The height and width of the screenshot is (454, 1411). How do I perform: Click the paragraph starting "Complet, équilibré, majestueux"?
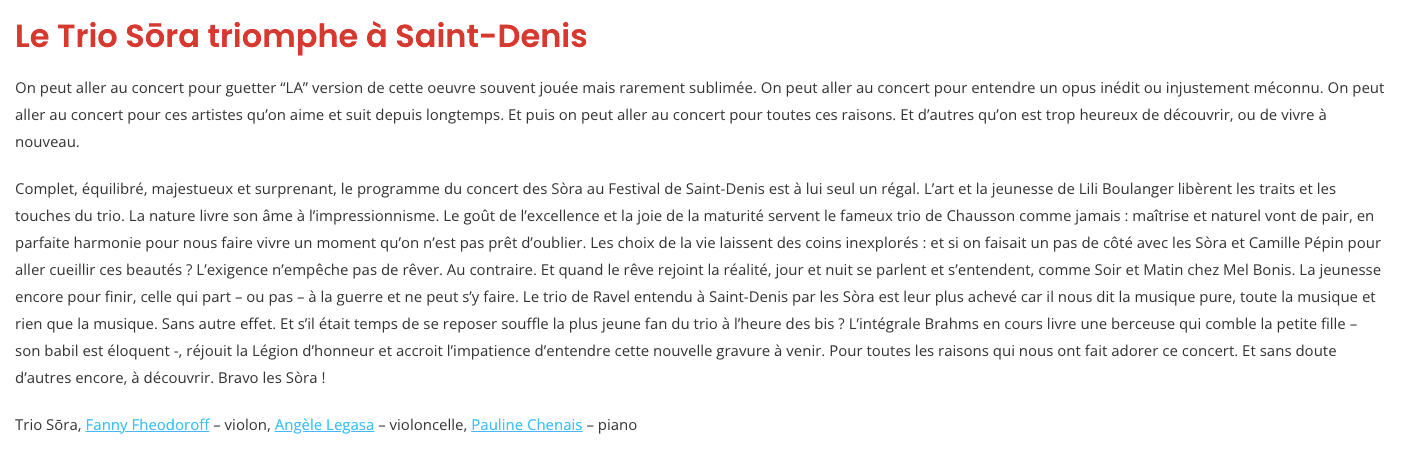pos(698,284)
